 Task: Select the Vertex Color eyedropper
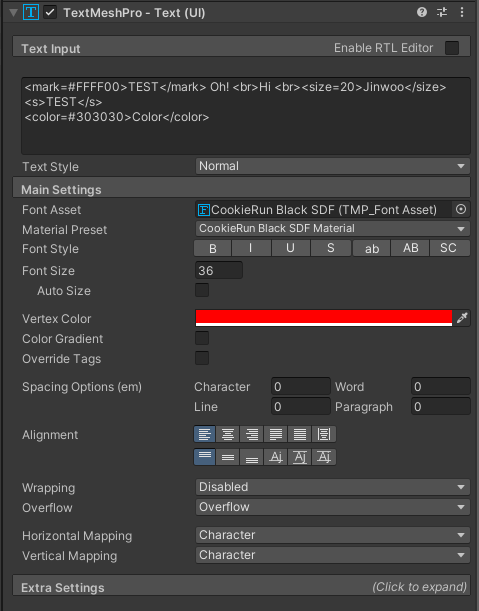[x=462, y=318]
